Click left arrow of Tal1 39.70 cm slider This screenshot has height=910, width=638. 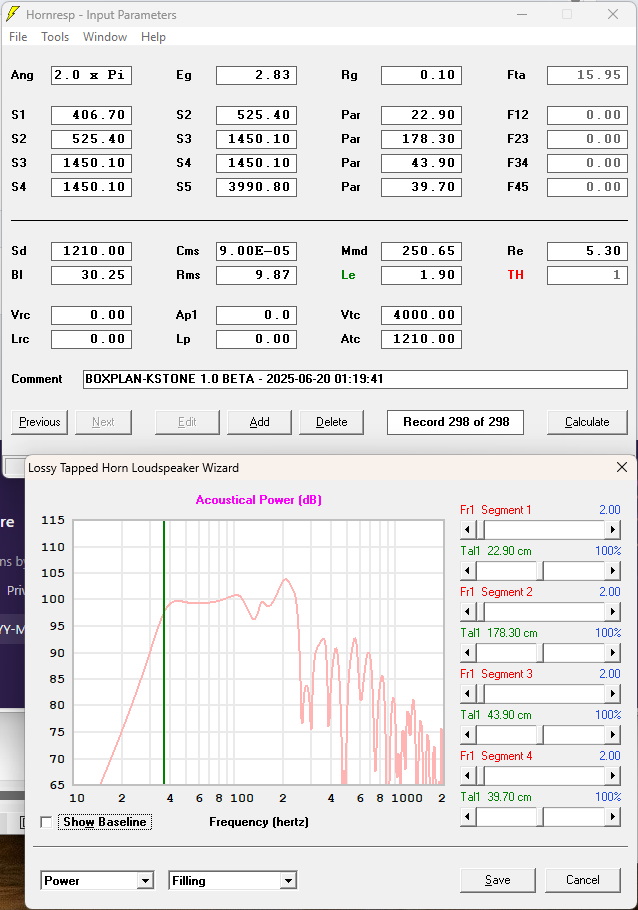(468, 817)
